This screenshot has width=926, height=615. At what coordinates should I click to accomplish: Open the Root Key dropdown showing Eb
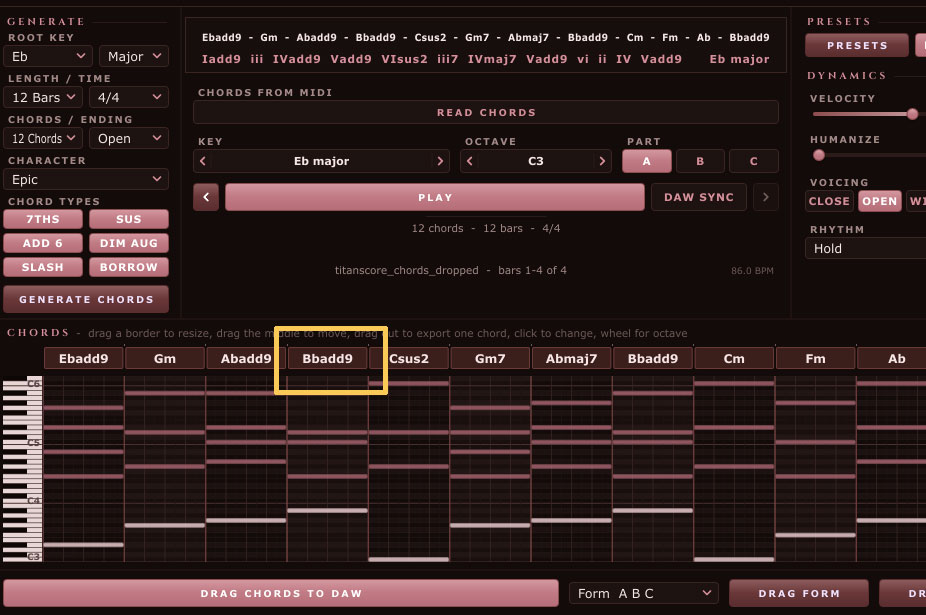click(x=48, y=57)
